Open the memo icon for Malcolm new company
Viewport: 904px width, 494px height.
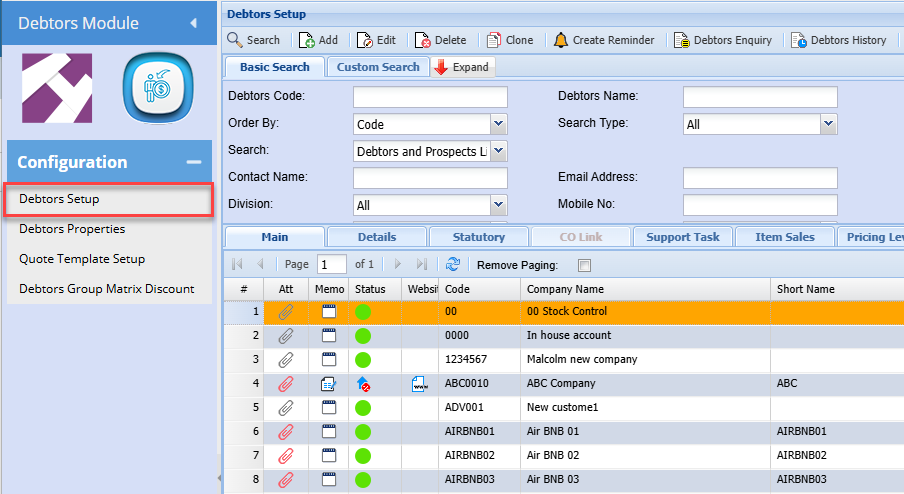pyautogui.click(x=328, y=359)
